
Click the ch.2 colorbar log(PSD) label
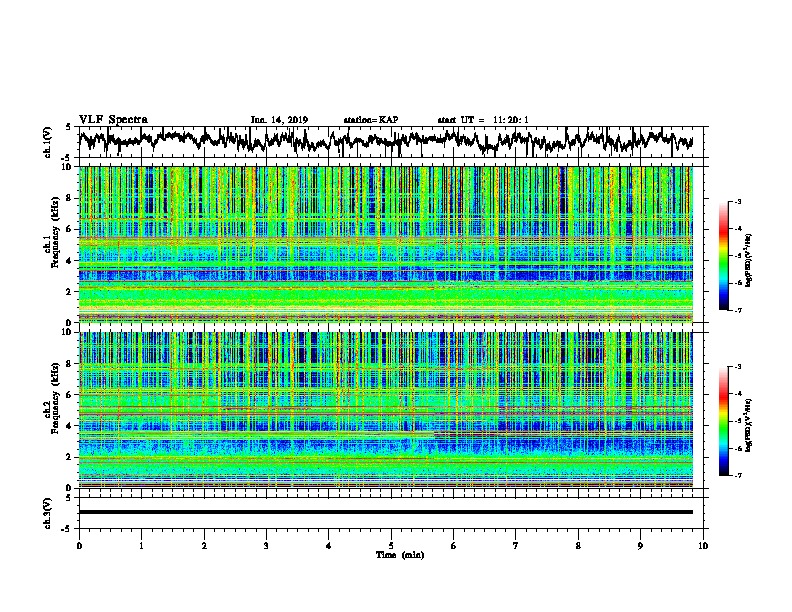(x=748, y=425)
